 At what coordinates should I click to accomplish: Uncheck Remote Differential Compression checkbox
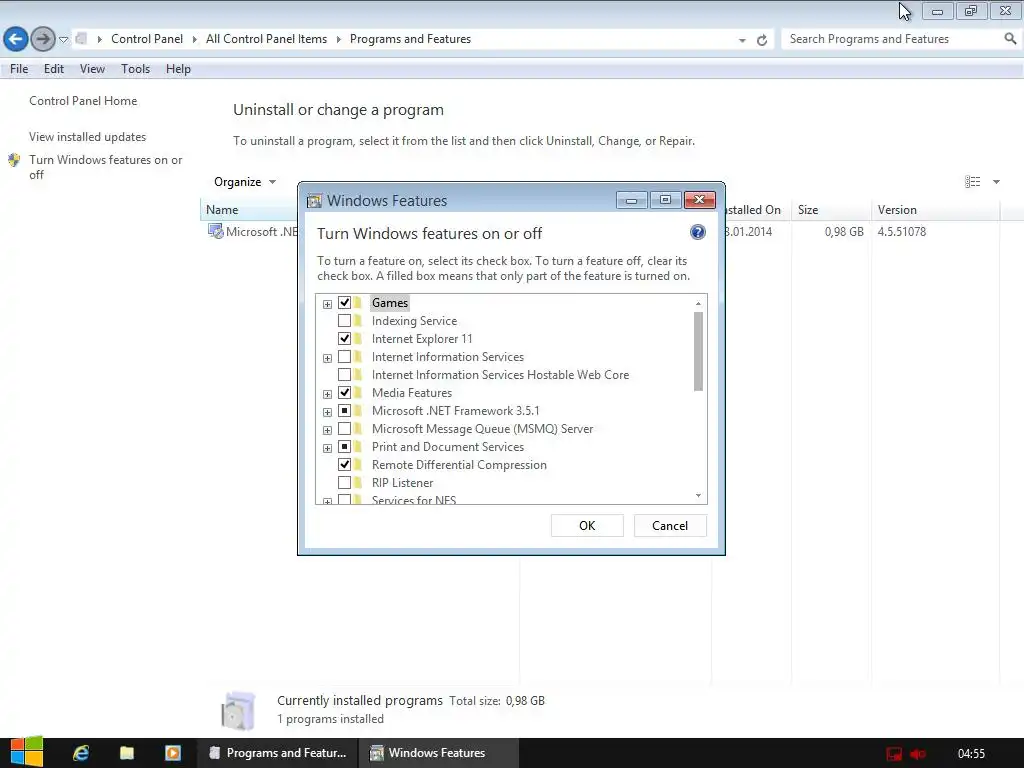[344, 464]
